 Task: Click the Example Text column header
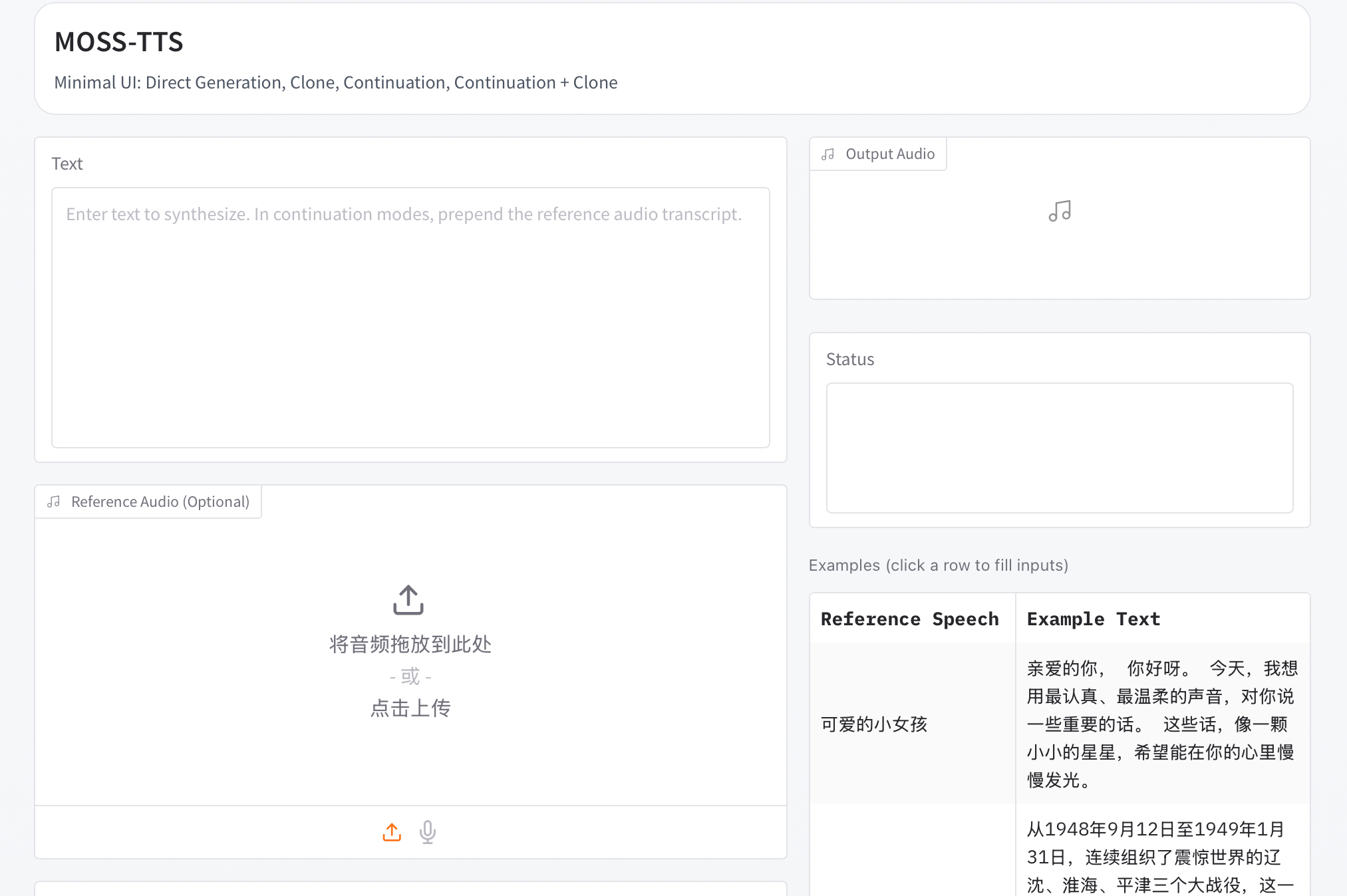tap(1093, 619)
